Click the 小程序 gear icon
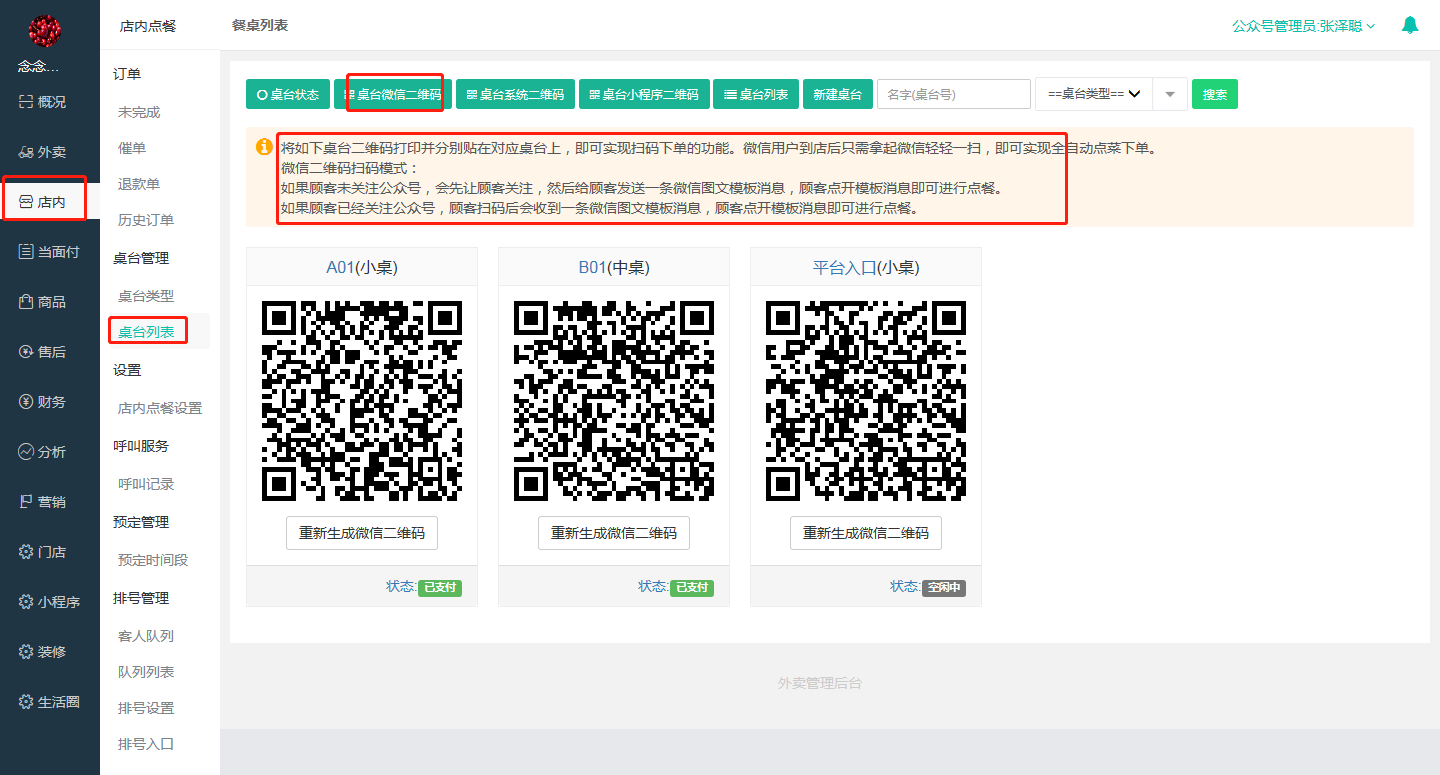Screen dimensions: 1440x775 pyautogui.click(x=27, y=602)
